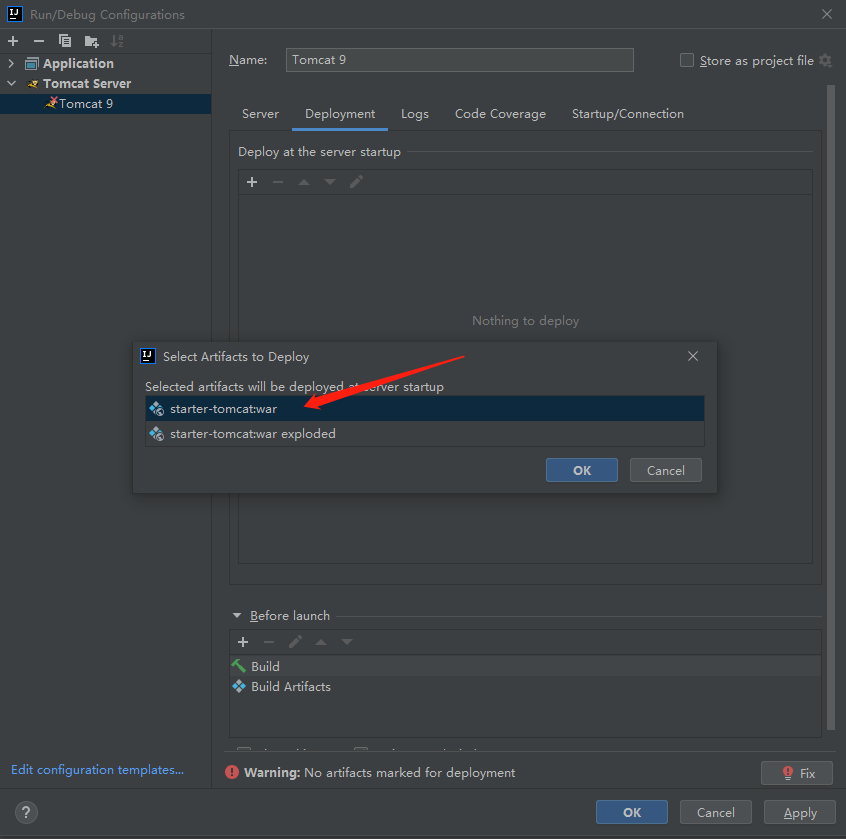Click the Build Artifacts diamond icon
Image resolution: width=846 pixels, height=839 pixels.
(238, 686)
